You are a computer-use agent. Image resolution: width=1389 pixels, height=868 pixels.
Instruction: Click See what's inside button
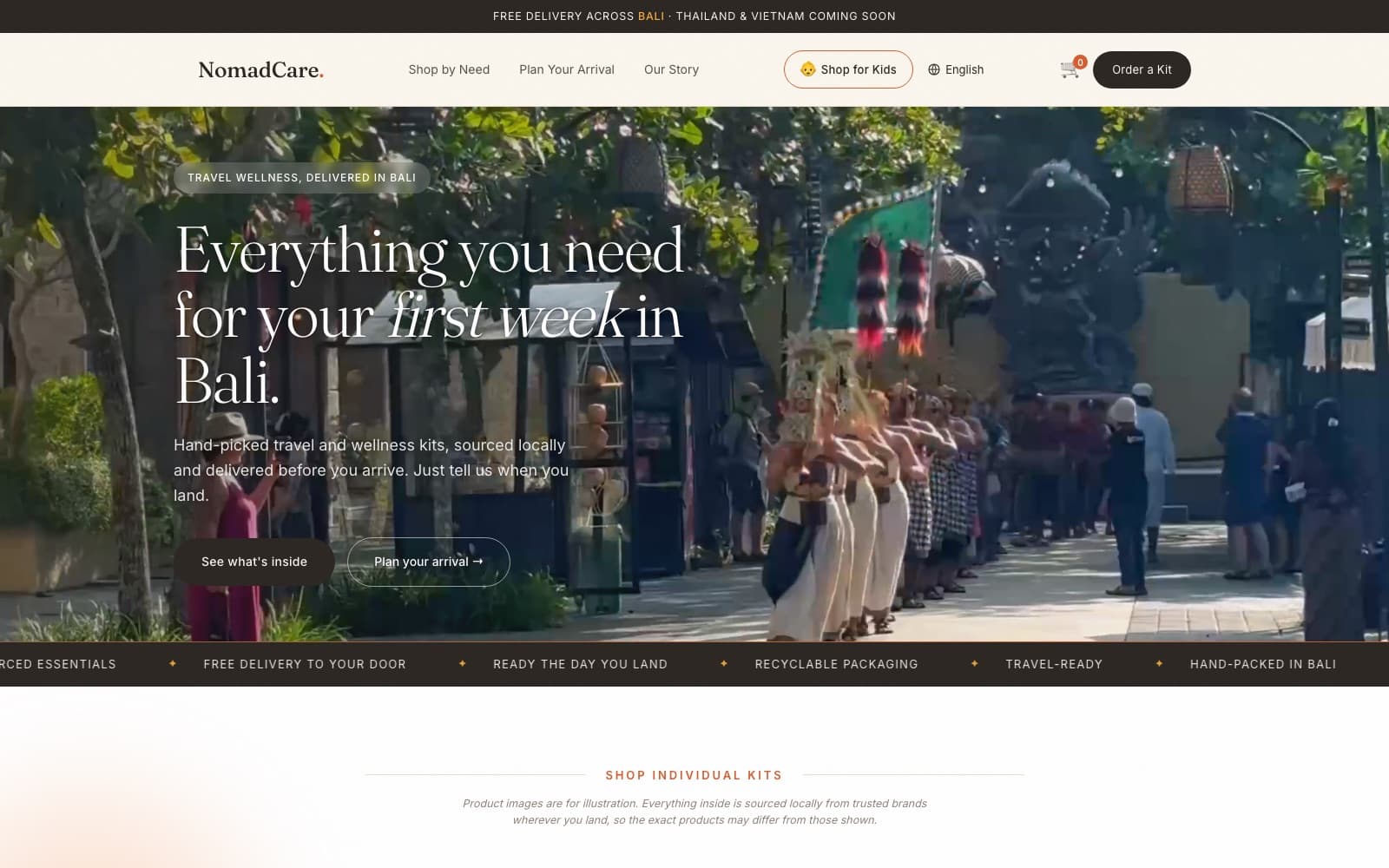click(x=254, y=562)
